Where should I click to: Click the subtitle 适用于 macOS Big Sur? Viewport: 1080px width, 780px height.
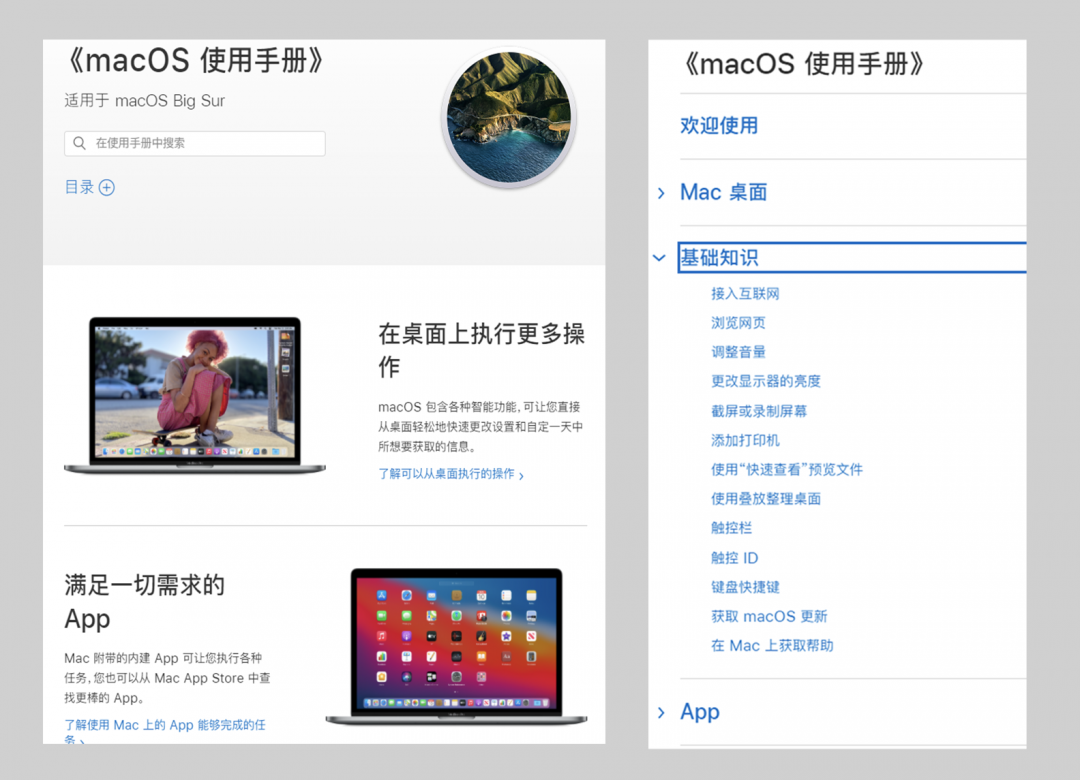point(145,101)
